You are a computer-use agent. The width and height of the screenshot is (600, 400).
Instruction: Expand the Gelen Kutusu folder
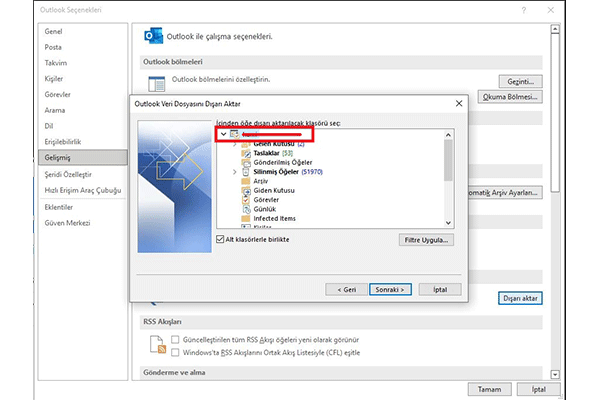click(x=235, y=144)
